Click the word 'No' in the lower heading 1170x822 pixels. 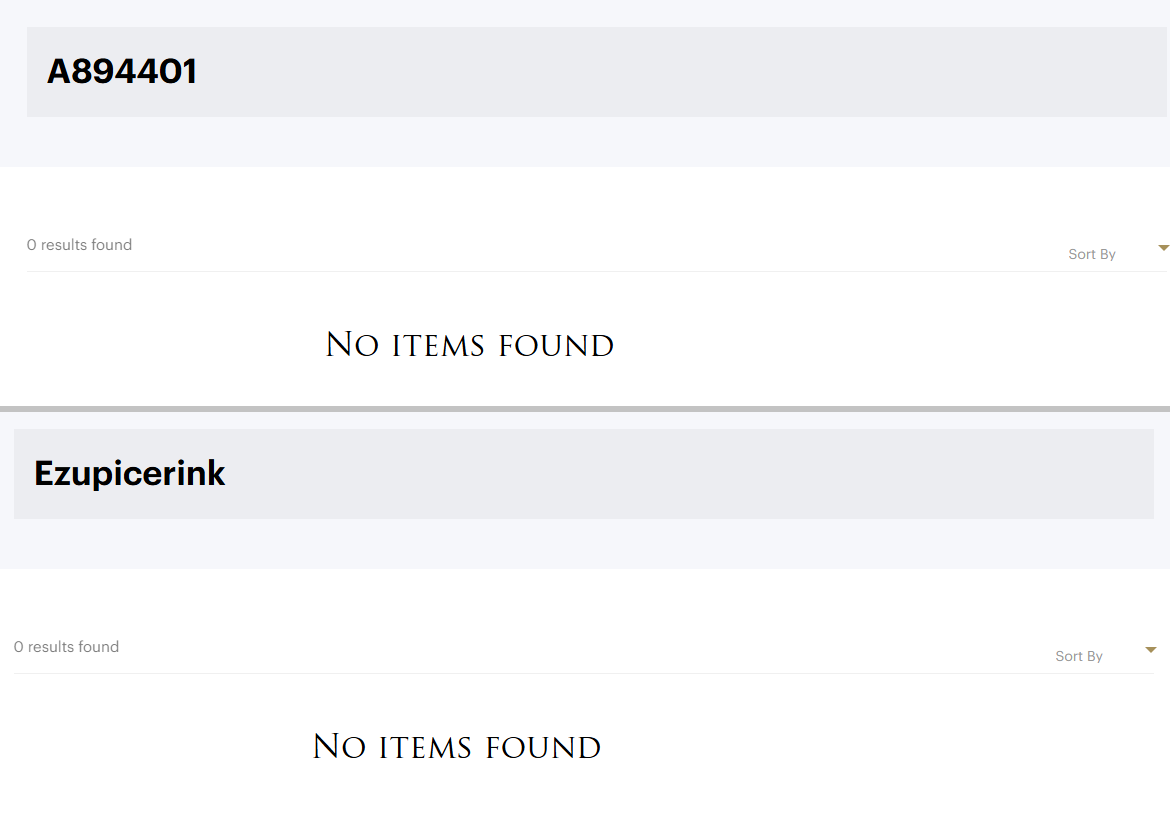coord(339,748)
